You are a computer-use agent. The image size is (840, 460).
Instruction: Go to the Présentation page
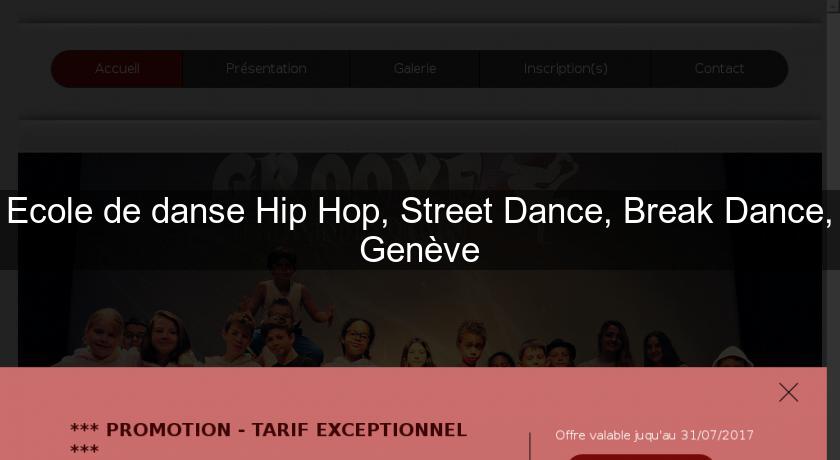[x=266, y=69]
